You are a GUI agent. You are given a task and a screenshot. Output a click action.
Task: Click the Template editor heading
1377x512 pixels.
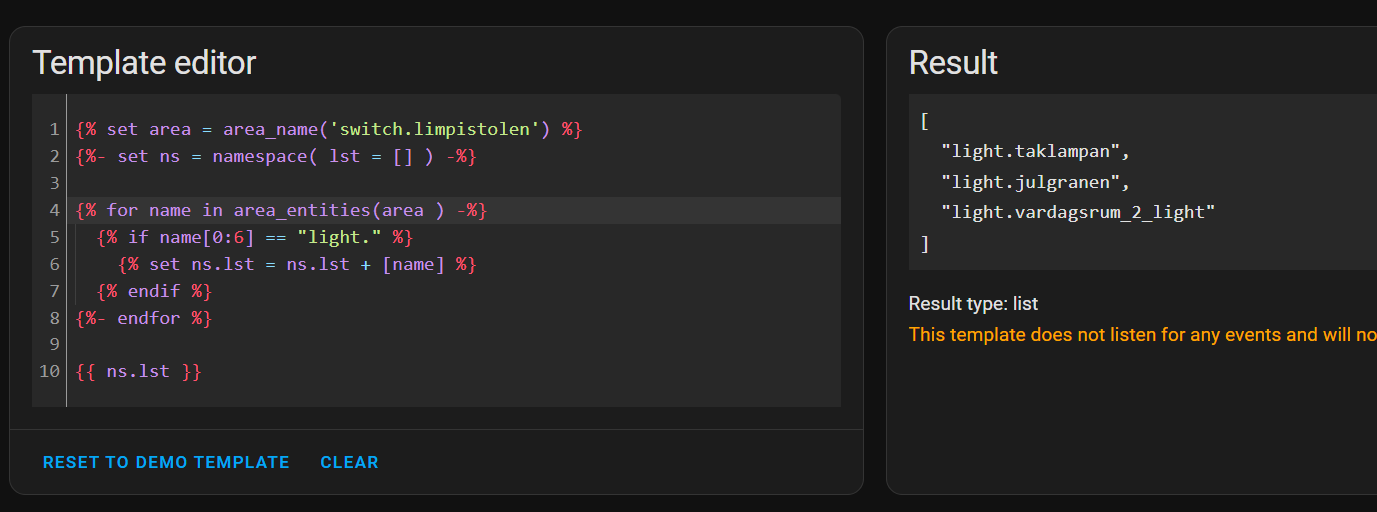pos(144,63)
